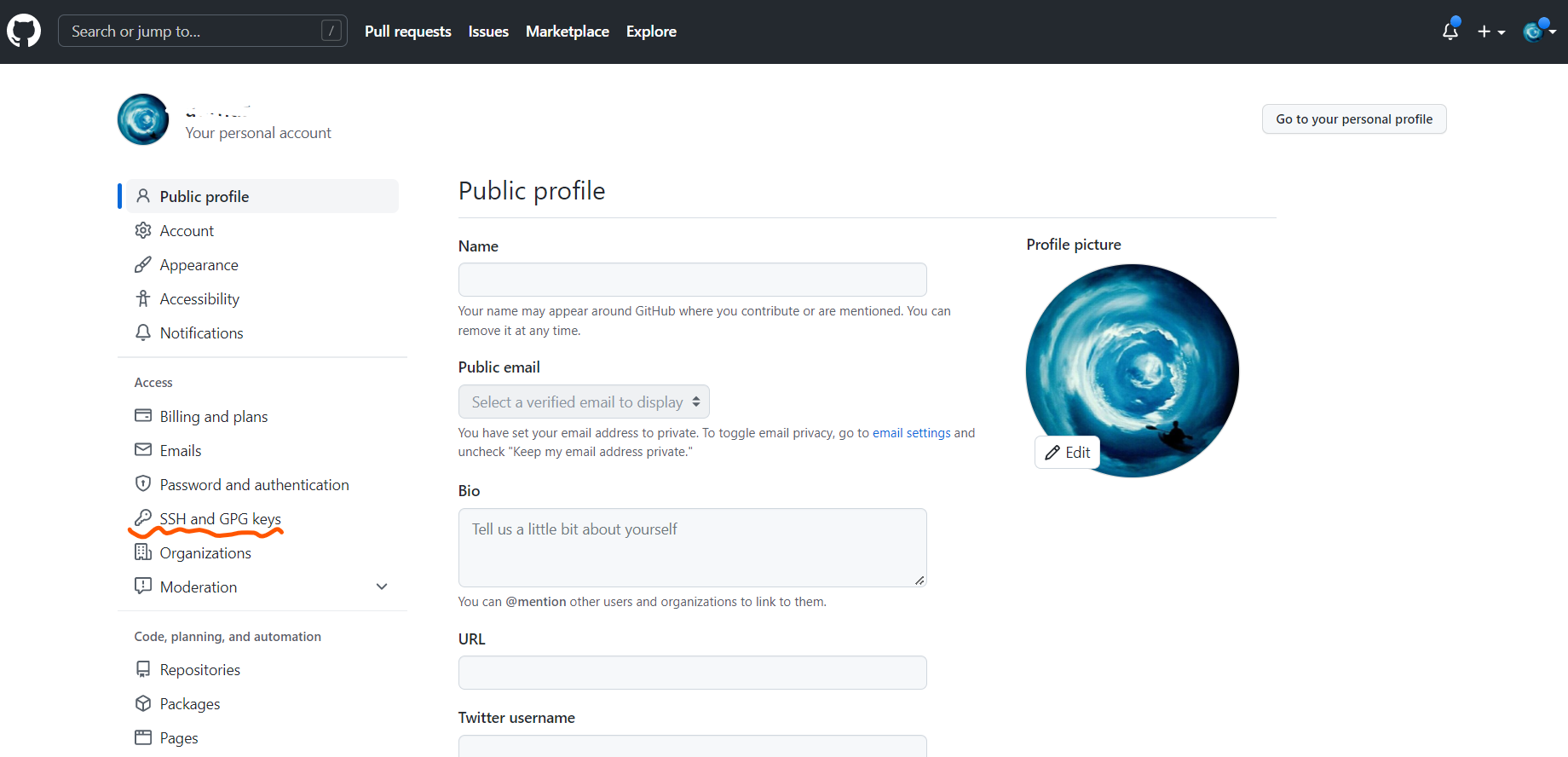1568x757 pixels.
Task: Click the gear icon beside Account
Action: pos(143,230)
